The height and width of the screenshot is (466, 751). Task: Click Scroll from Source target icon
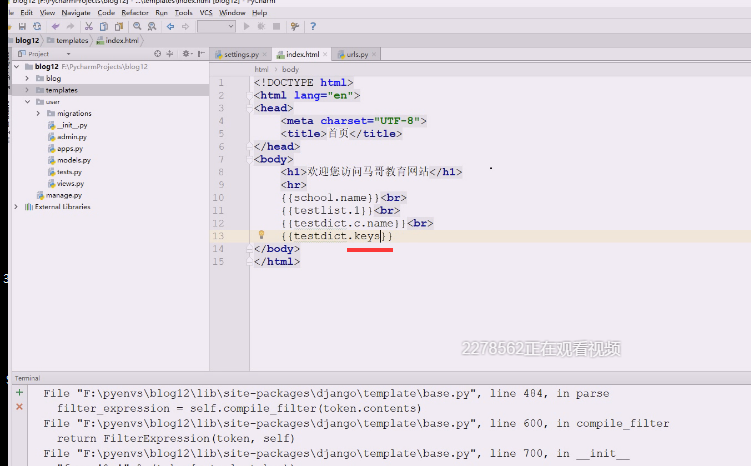tap(158, 54)
